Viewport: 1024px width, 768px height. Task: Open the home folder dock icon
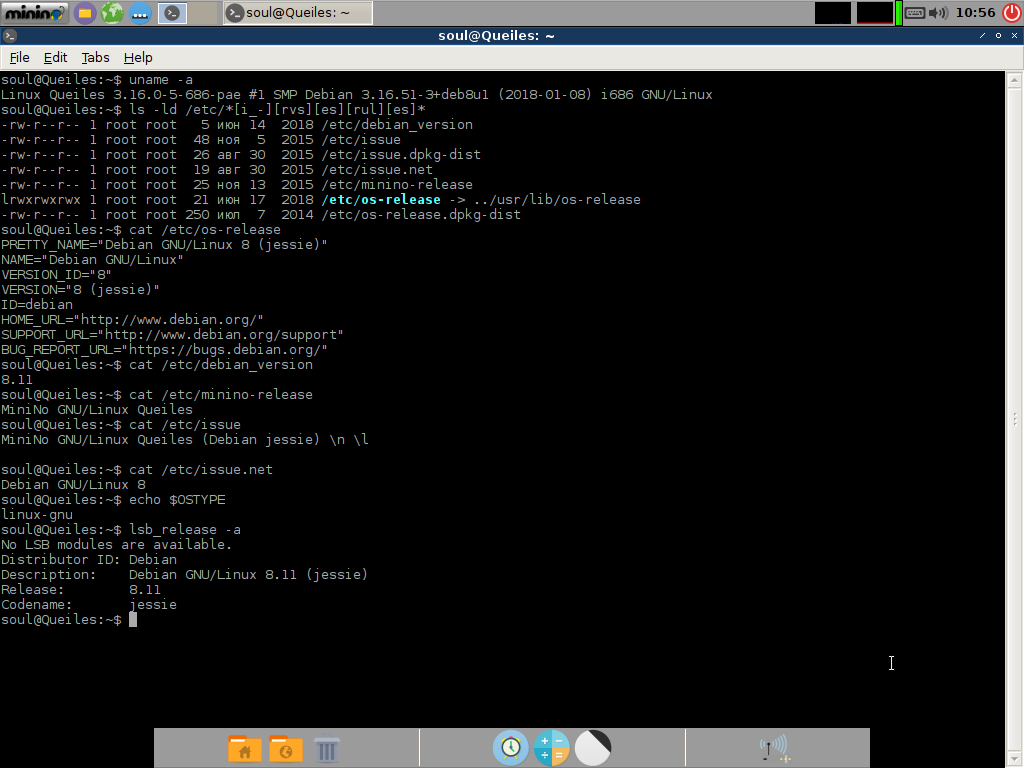pyautogui.click(x=244, y=748)
